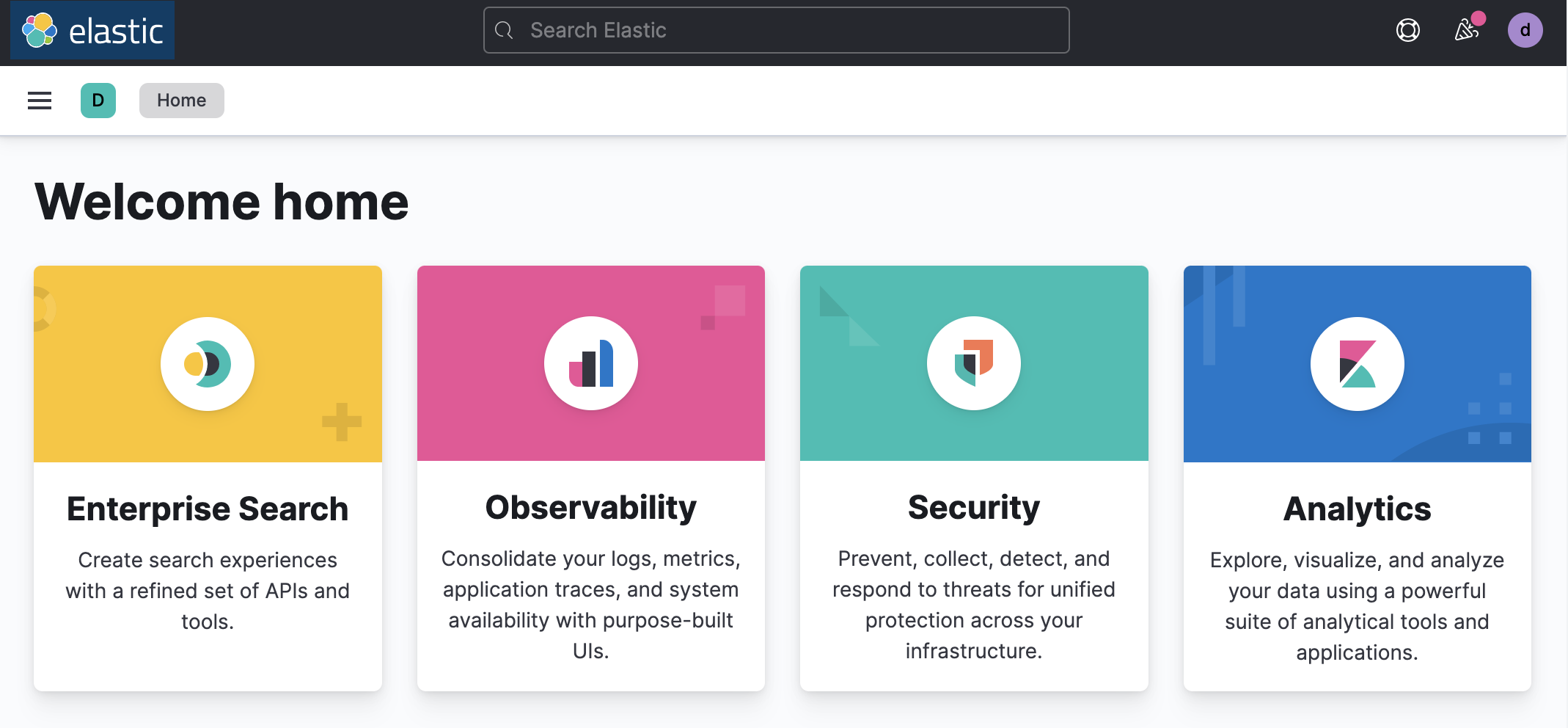Click the Enterprise Search circular icon

(208, 363)
